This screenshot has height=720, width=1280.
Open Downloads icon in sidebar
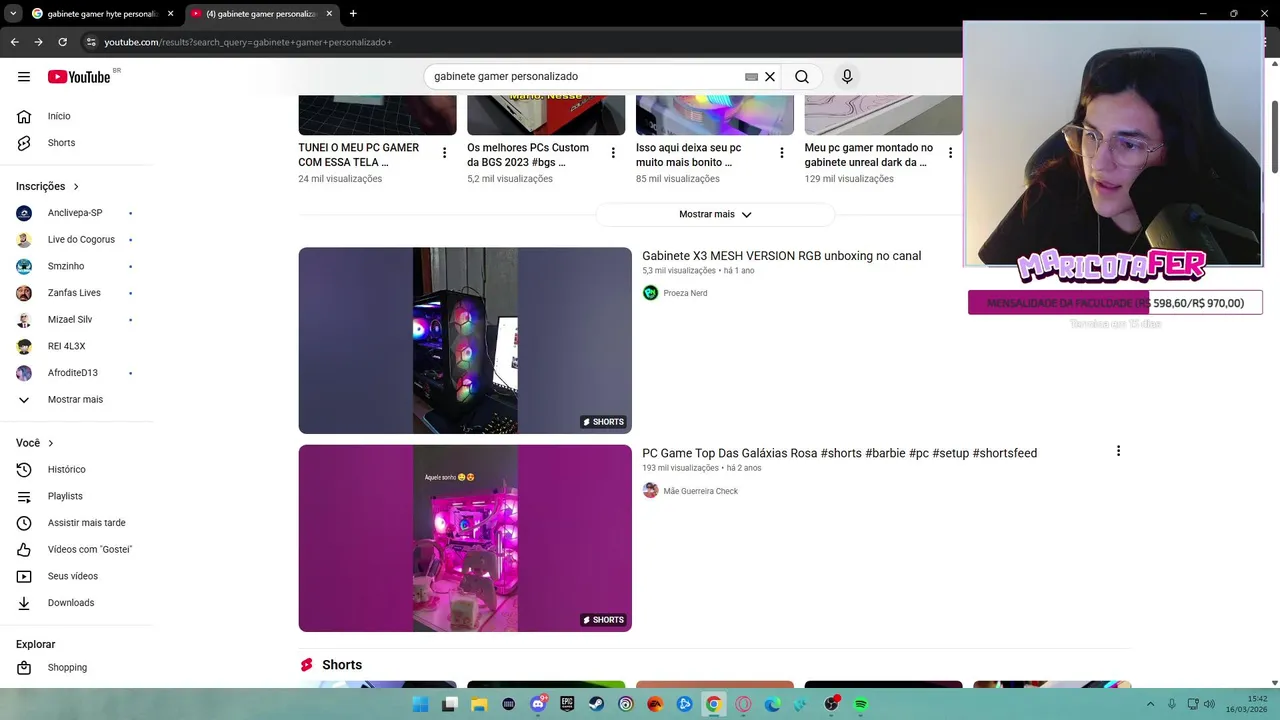(x=24, y=603)
